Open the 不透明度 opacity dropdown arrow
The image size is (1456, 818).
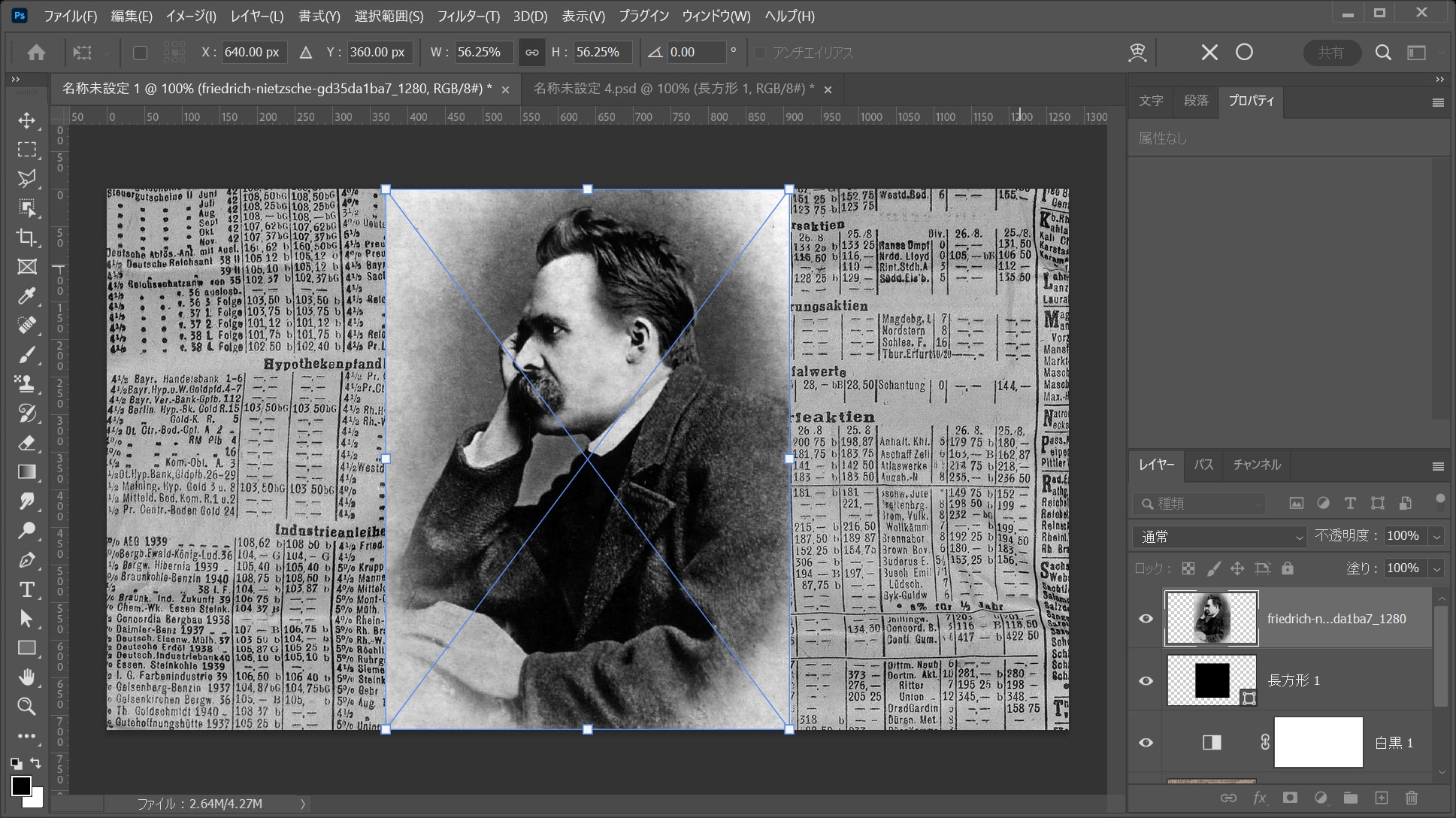1436,536
